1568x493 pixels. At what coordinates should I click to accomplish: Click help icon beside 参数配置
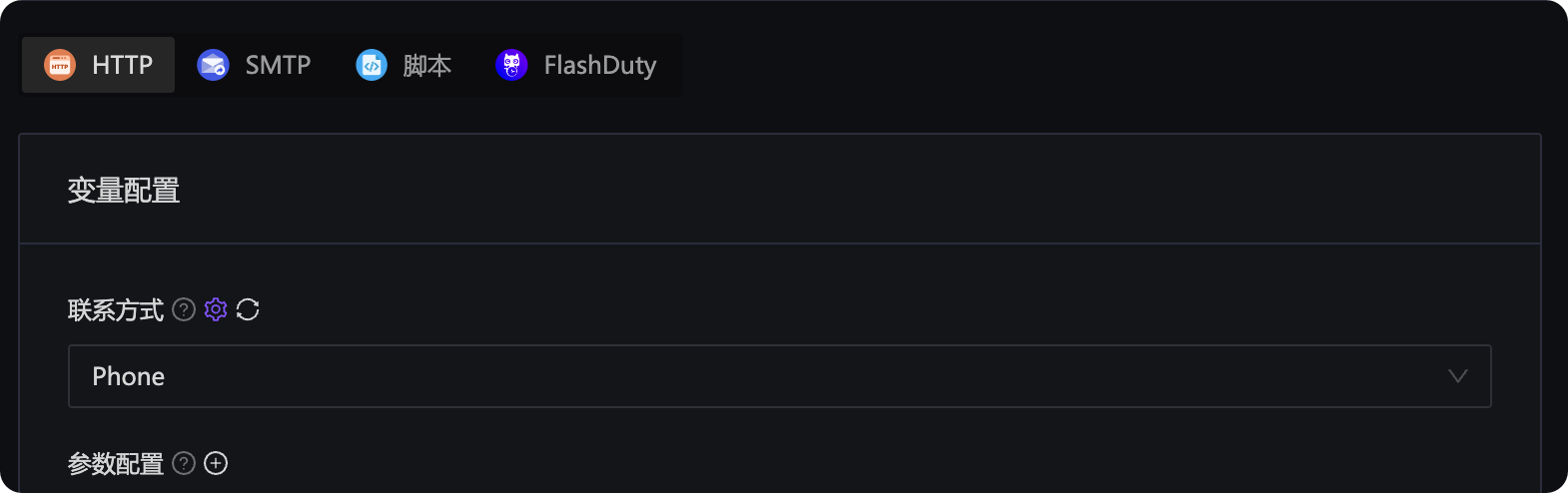184,463
